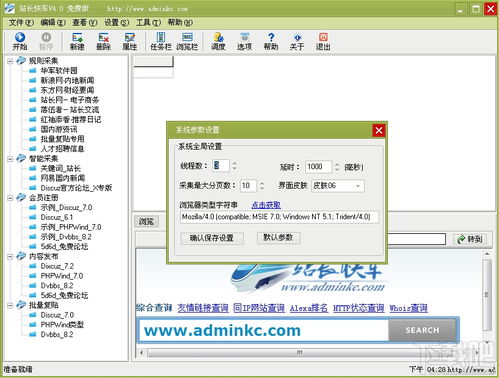Click the browser pane horizontal scrollbar

tap(309, 352)
